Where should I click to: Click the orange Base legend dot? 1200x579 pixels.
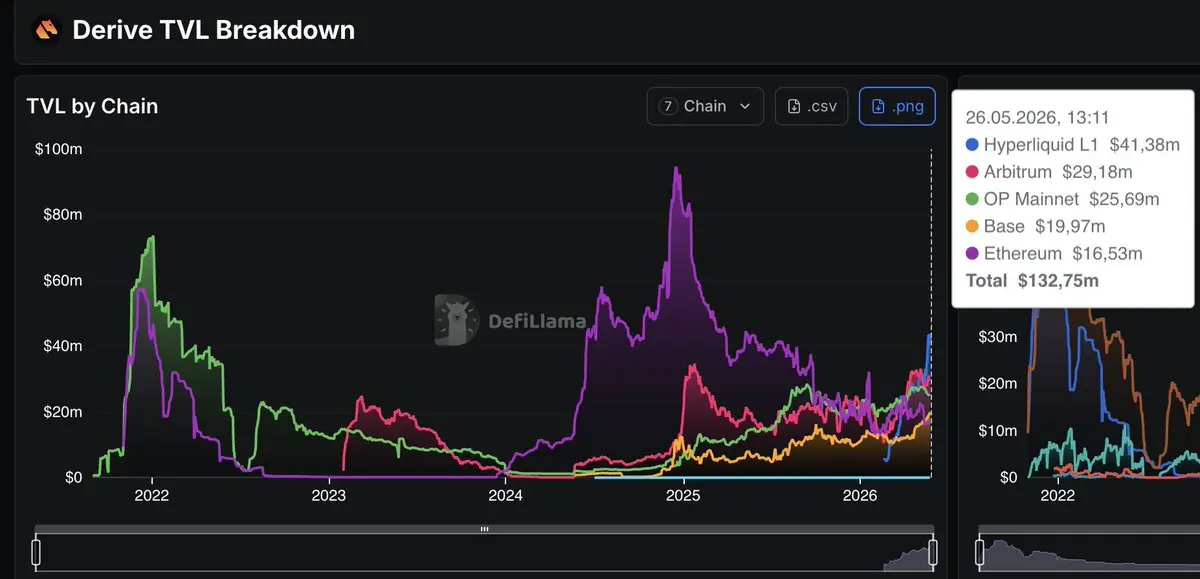click(971, 226)
